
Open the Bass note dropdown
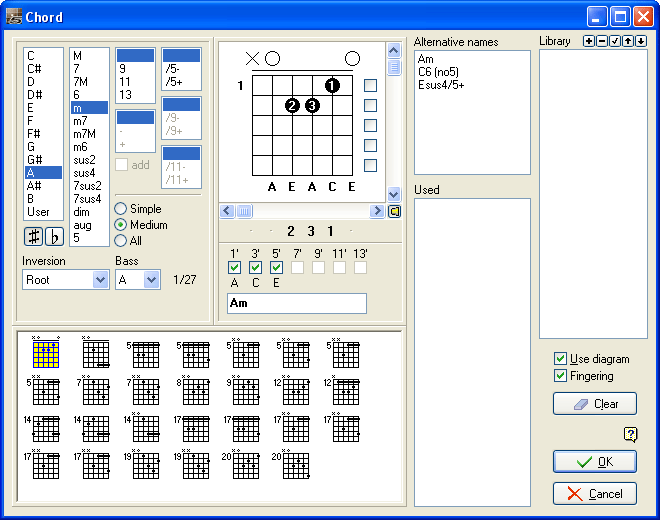(152, 280)
